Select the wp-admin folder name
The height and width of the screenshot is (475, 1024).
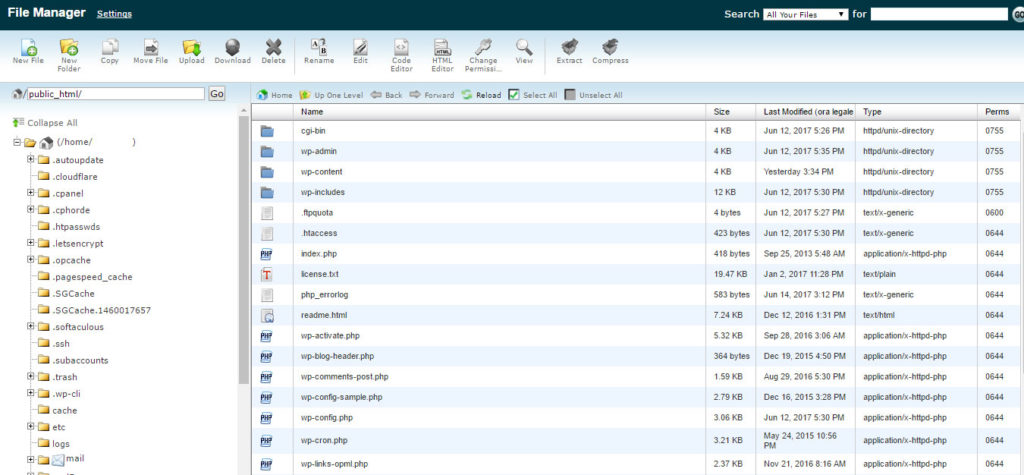tap(319, 152)
